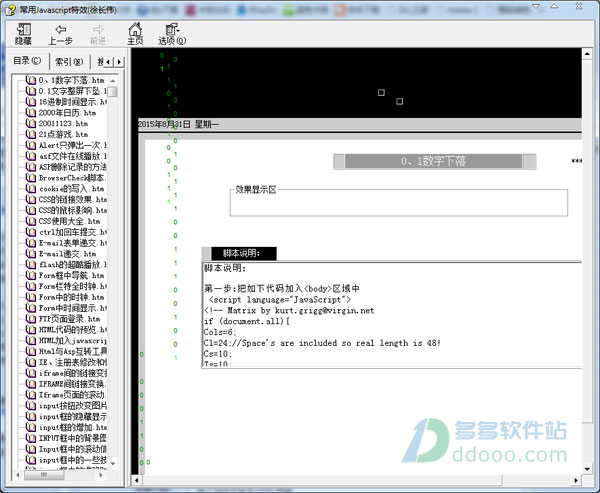
Task: Open topic Iframe页面的滚动
Action: pyautogui.click(x=73, y=395)
